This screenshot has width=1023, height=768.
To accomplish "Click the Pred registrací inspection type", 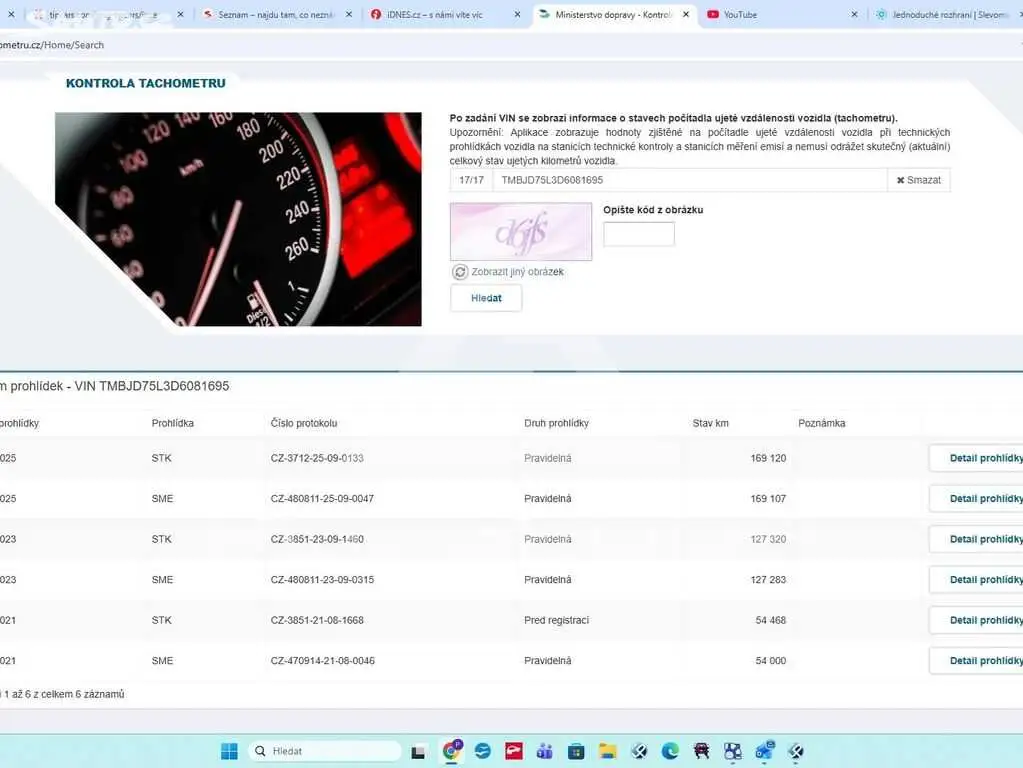I will pos(557,620).
